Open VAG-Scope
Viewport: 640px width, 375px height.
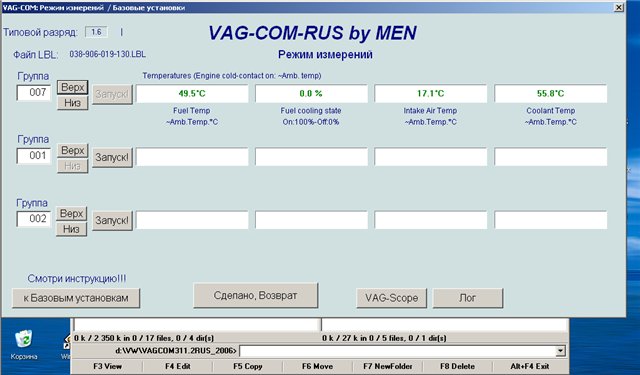tap(391, 298)
